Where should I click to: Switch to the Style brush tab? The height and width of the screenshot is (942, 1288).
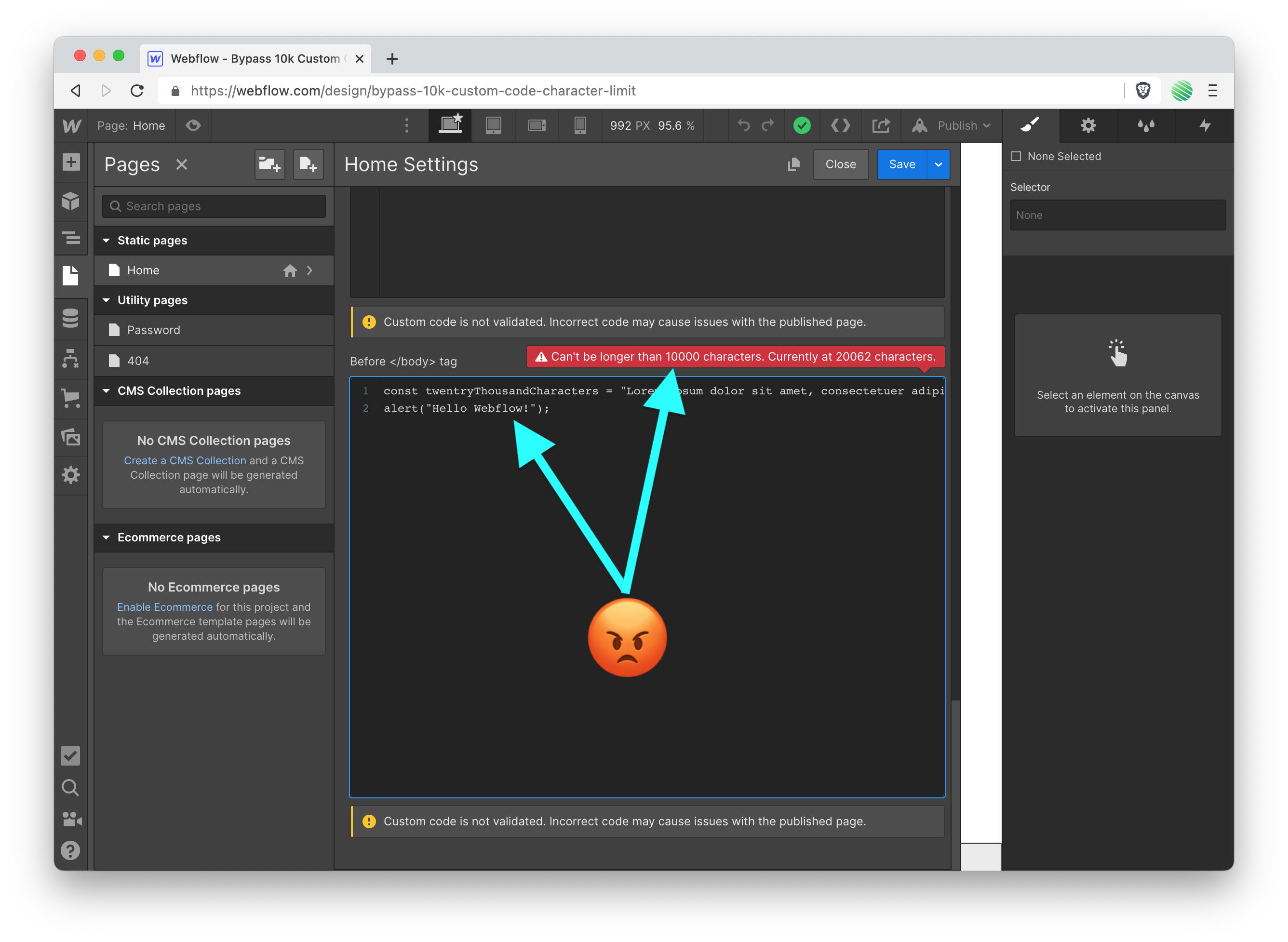[x=1030, y=125]
